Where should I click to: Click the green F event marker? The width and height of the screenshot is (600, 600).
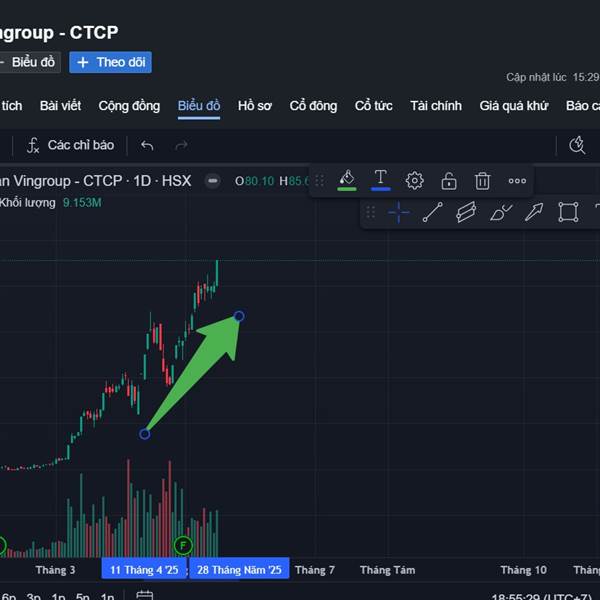(x=183, y=545)
